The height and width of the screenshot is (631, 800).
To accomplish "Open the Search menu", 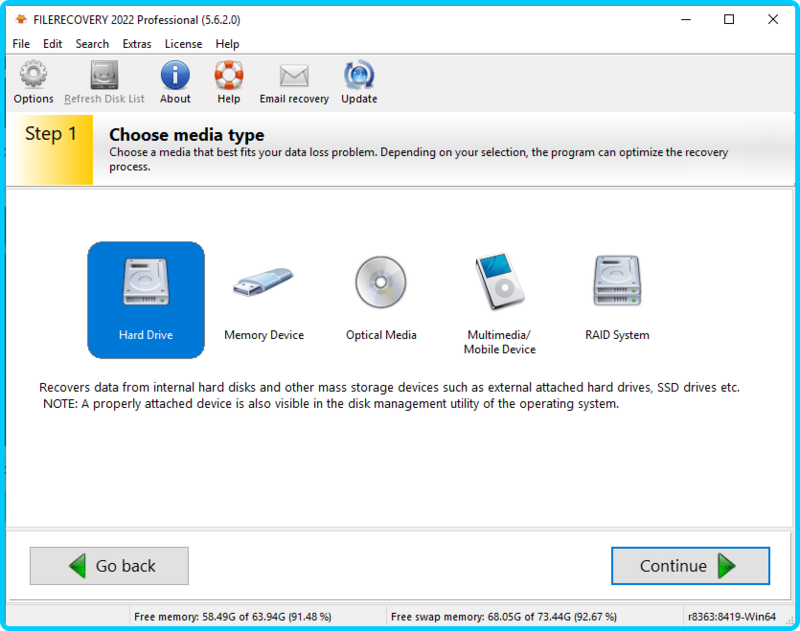I will 92,44.
